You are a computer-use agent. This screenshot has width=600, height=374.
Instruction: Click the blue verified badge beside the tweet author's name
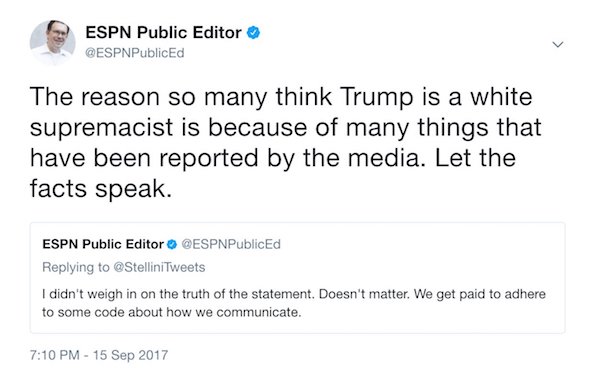click(253, 33)
